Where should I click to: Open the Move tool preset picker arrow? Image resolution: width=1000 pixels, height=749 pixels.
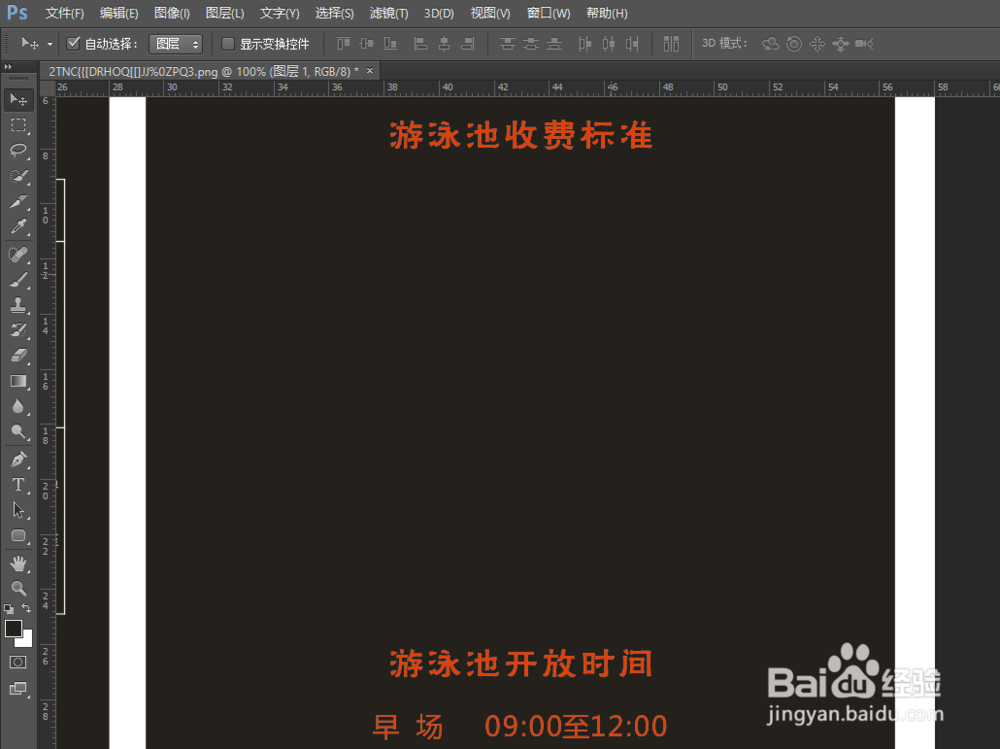pyautogui.click(x=49, y=44)
